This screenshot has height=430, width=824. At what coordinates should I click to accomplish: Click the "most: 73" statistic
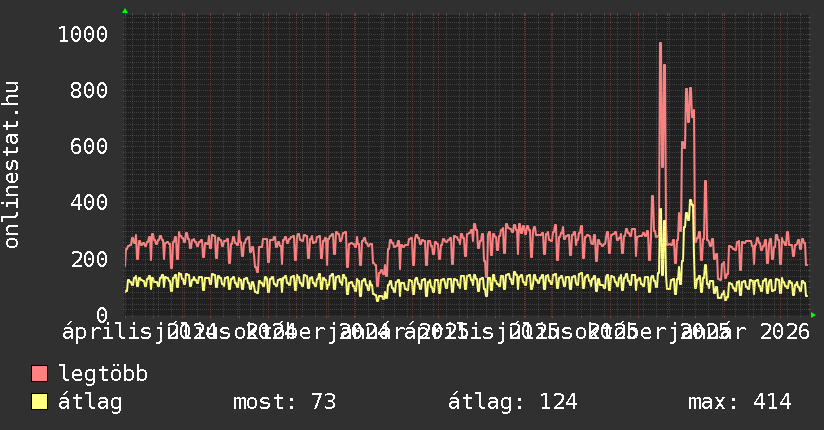(x=284, y=403)
